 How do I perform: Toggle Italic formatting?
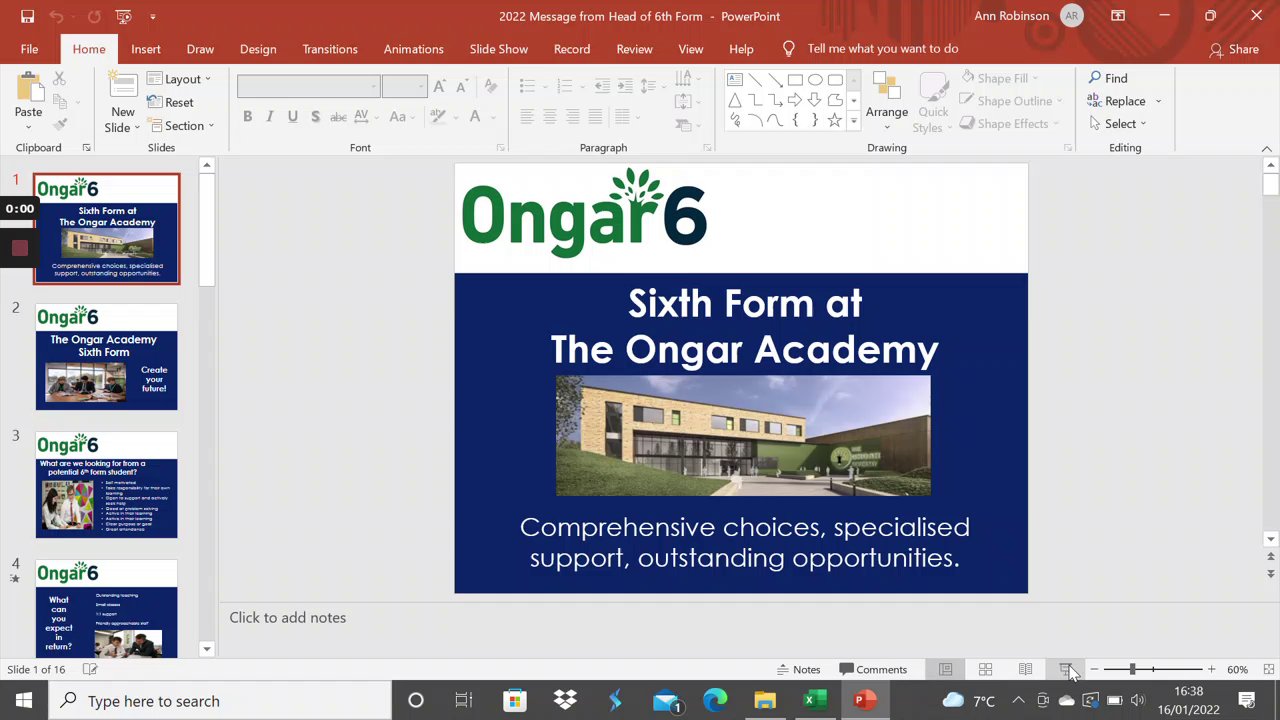269,116
